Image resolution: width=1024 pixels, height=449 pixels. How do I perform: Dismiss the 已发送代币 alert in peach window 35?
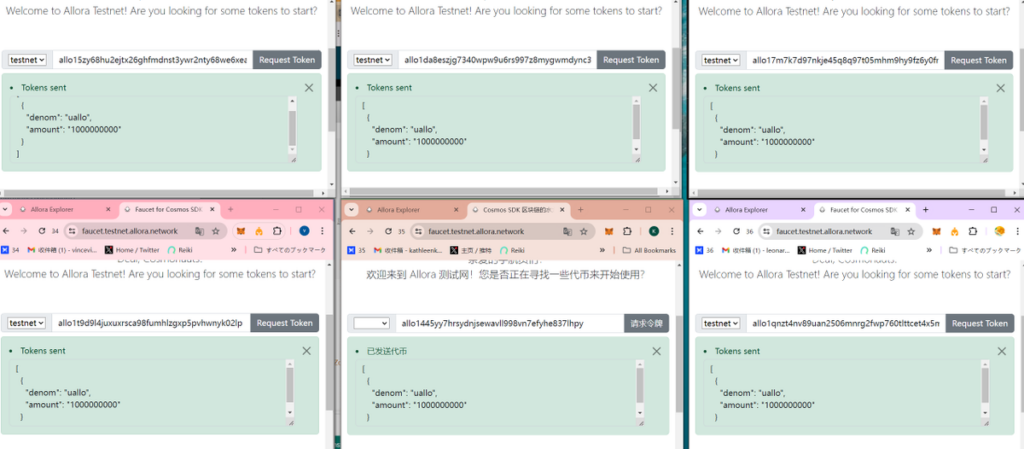tap(656, 351)
